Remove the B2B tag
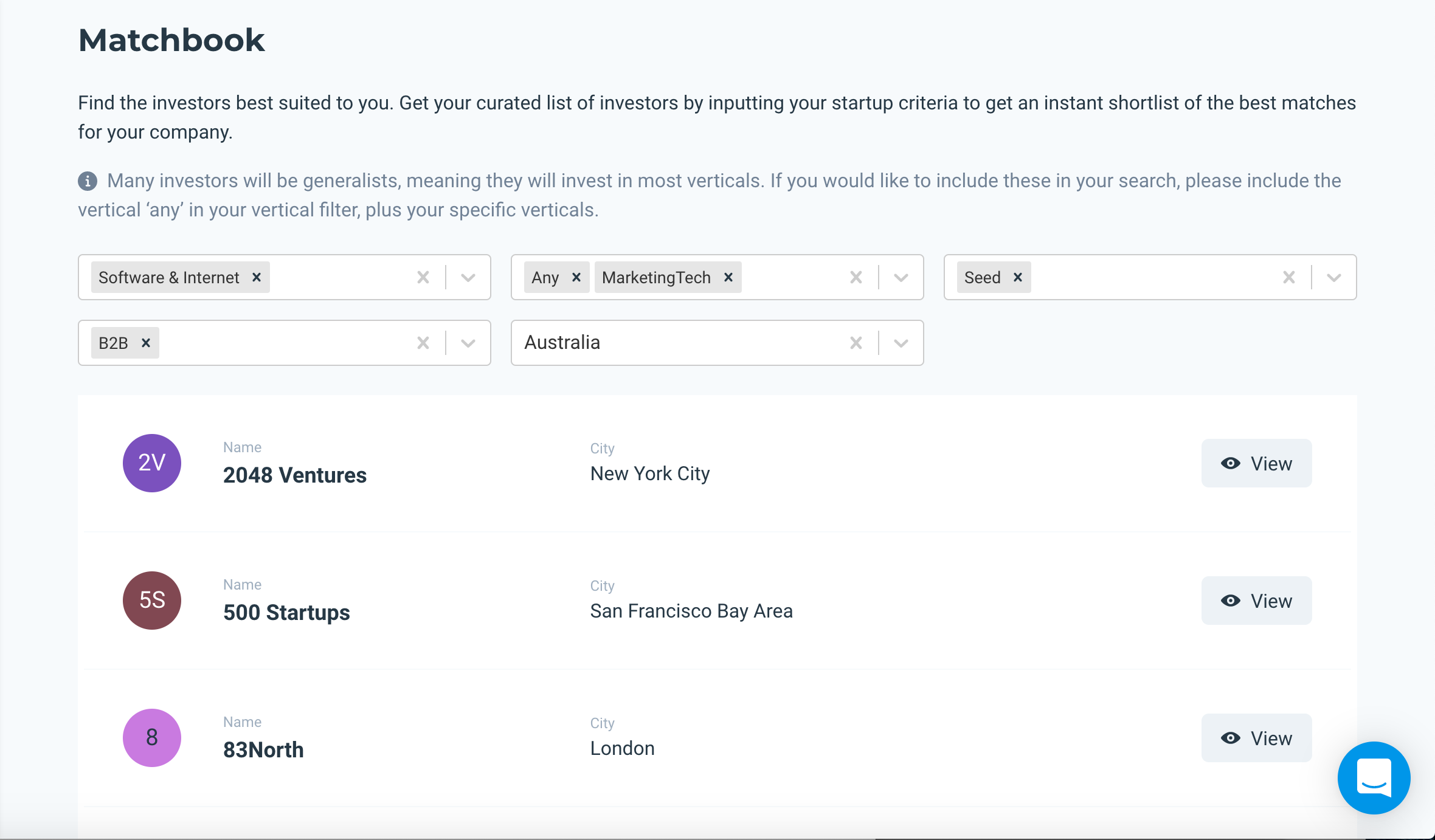The width and height of the screenshot is (1435, 840). (146, 343)
